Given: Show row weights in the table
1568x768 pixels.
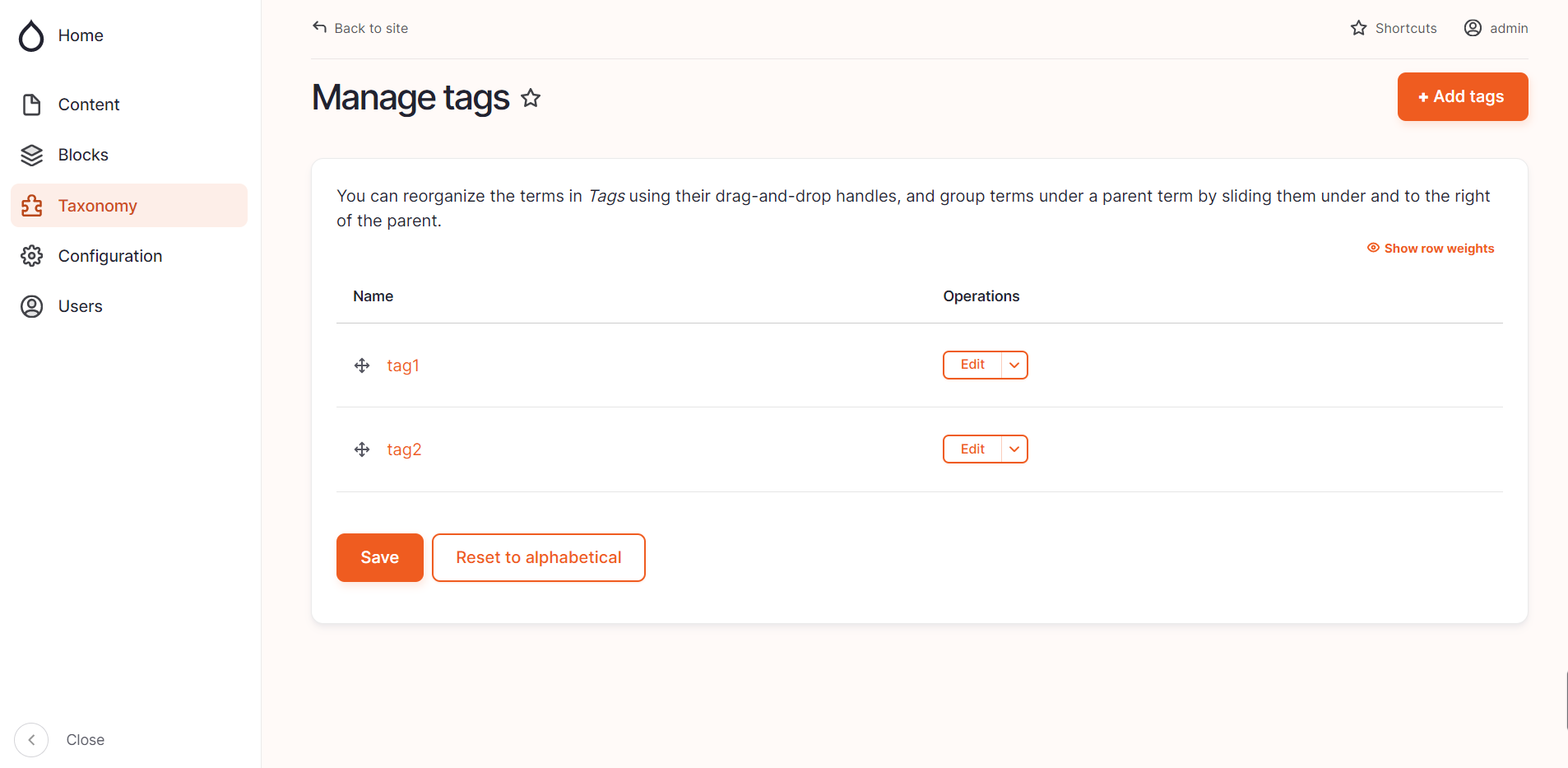Looking at the screenshot, I should [x=1431, y=249].
